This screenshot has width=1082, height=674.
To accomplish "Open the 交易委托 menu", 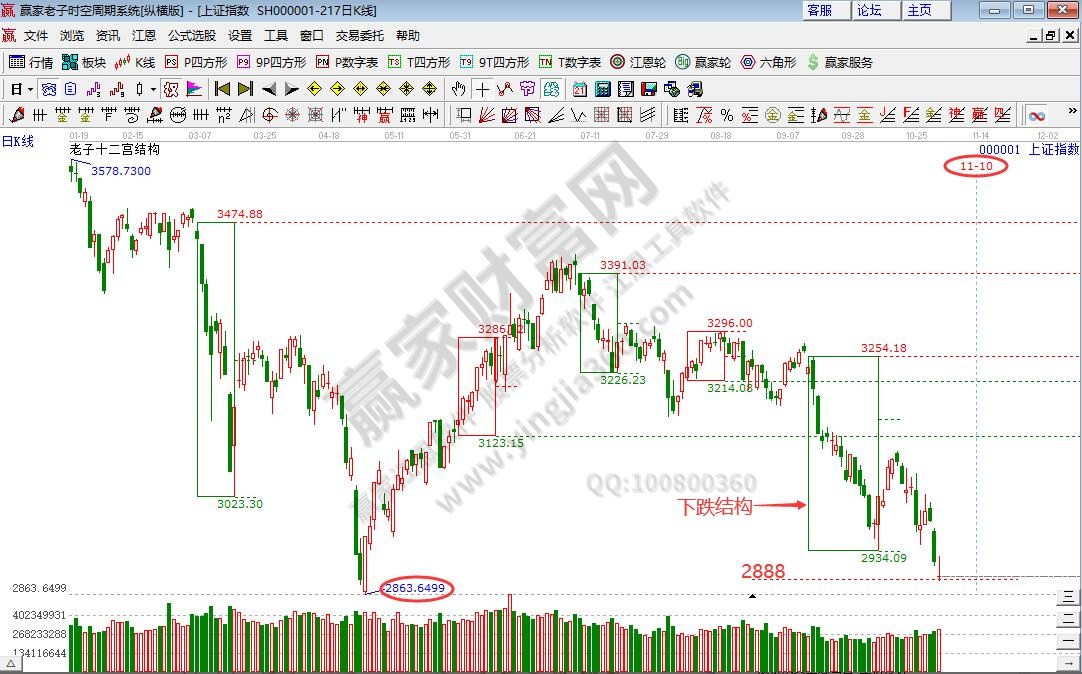I will [359, 35].
